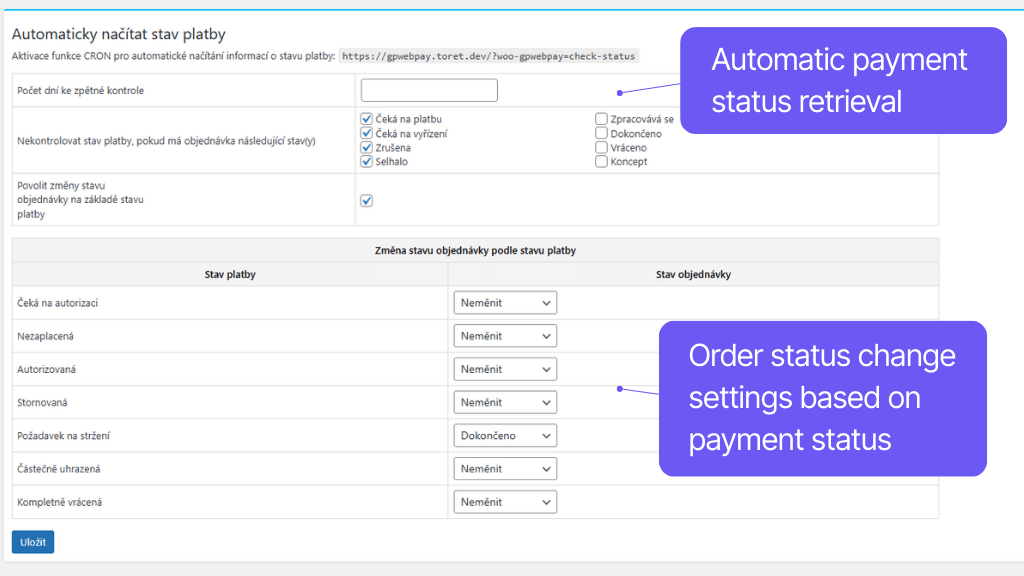Focus the Počet dní ke zpětné kontrole field
This screenshot has width=1024, height=576.
pos(429,90)
